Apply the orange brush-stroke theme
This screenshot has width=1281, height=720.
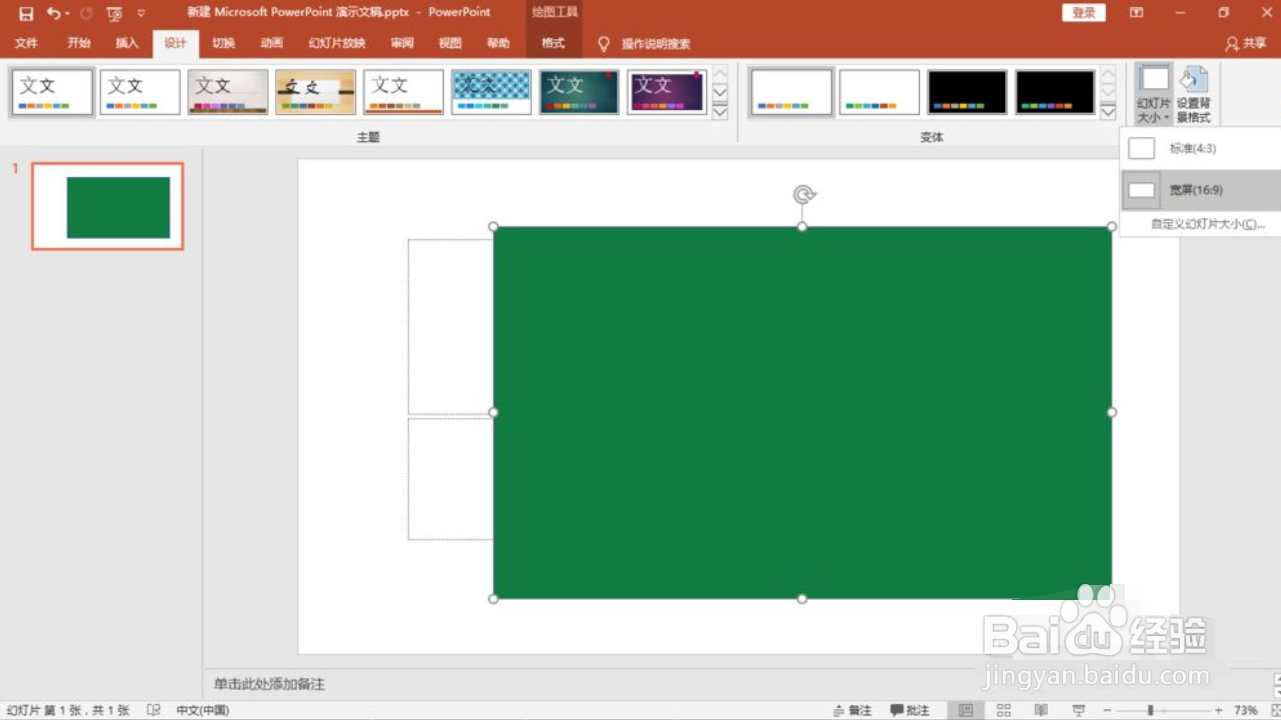(x=316, y=92)
